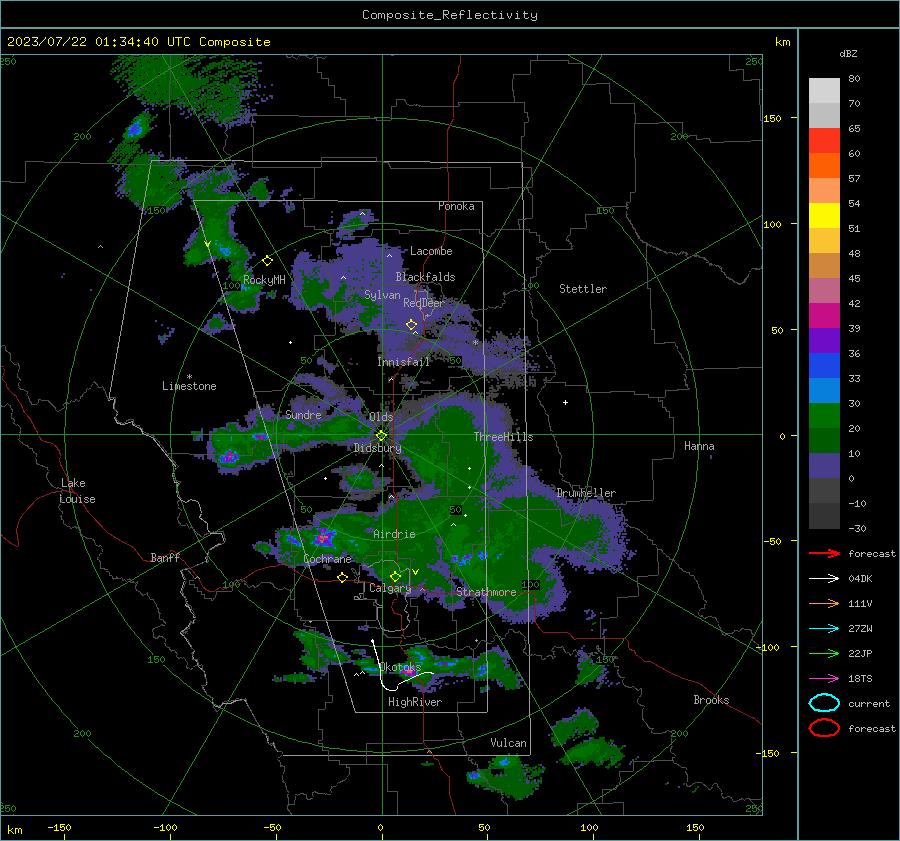Click the Sundre town label

pyautogui.click(x=303, y=415)
